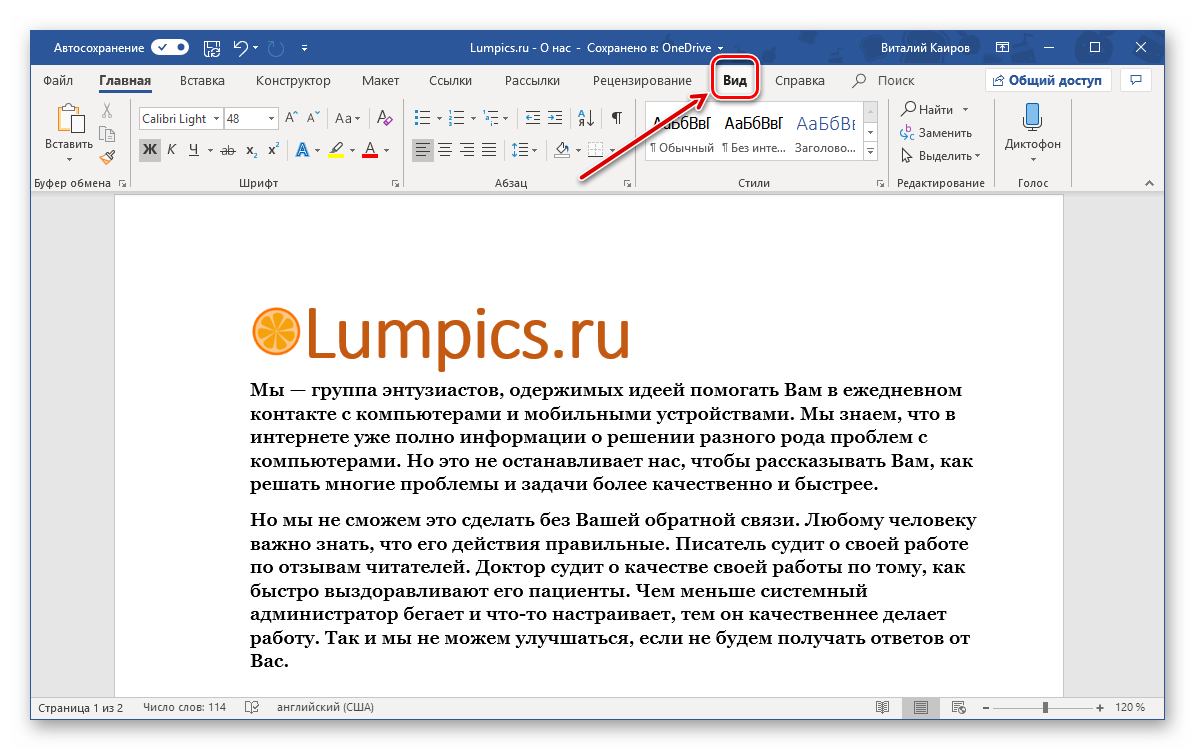Decrease paragraph indent
The image size is (1195, 750).
pyautogui.click(x=533, y=118)
